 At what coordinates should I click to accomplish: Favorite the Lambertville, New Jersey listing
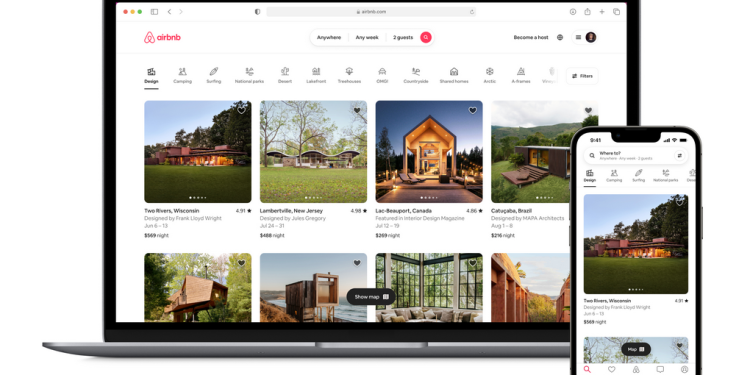tap(357, 110)
